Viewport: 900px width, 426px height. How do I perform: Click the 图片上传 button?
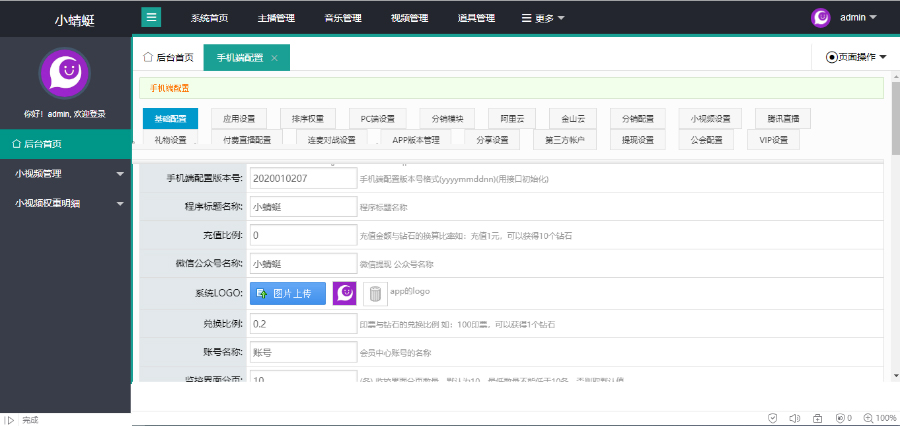pos(288,293)
